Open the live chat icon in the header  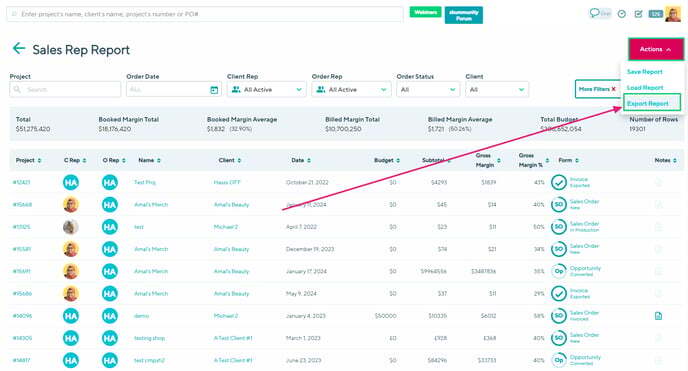click(600, 13)
